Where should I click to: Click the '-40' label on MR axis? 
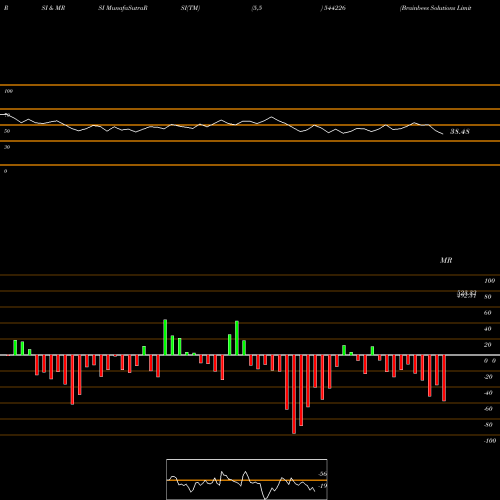[x=488, y=393]
